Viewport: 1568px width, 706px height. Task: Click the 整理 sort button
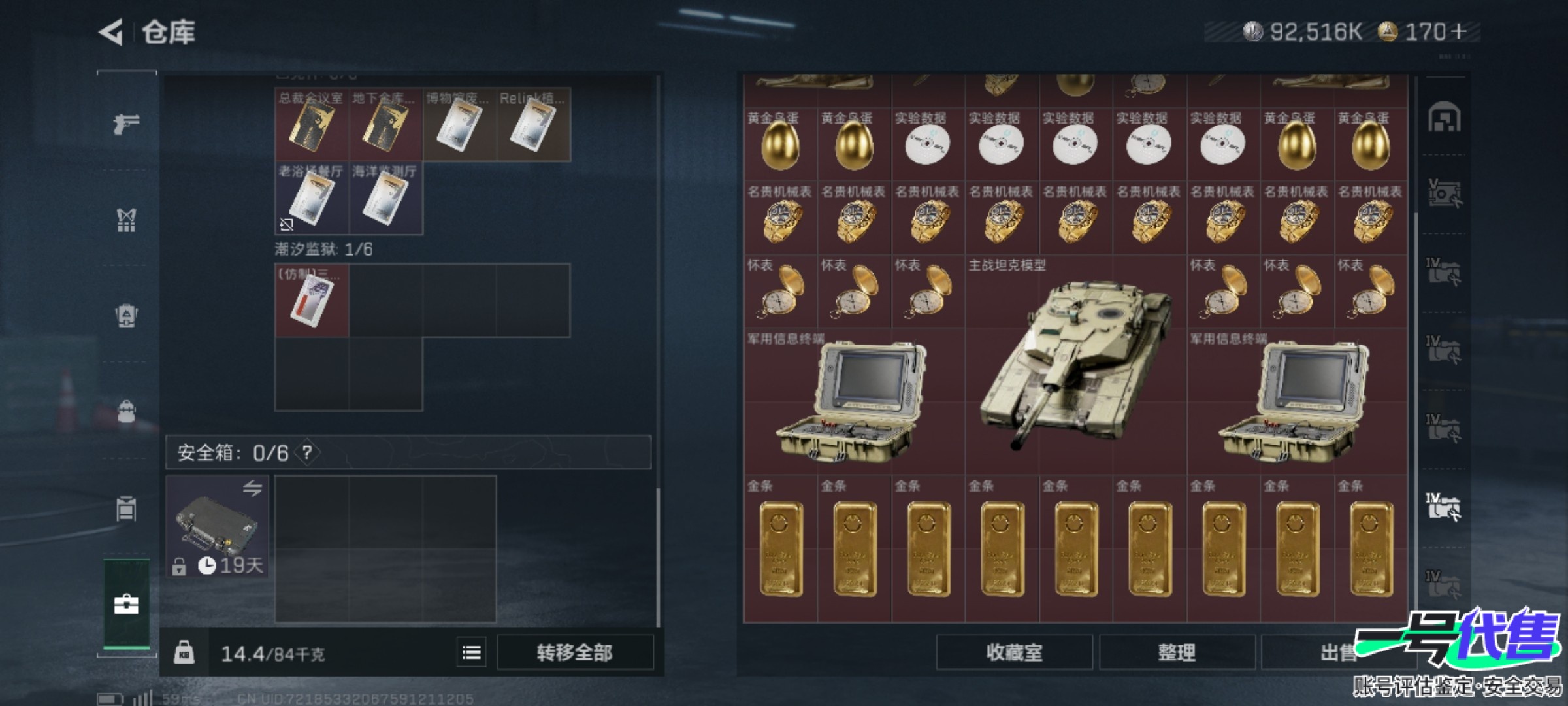point(1177,652)
